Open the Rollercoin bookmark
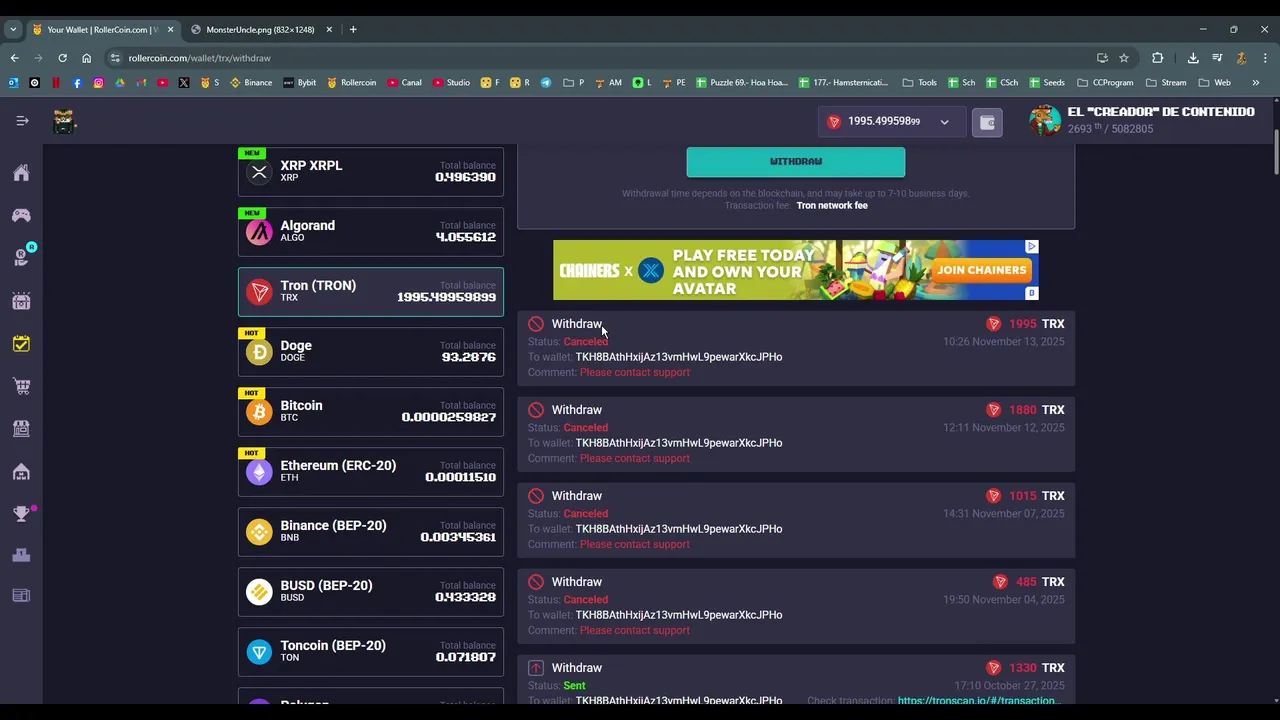This screenshot has width=1280, height=720. pos(351,82)
